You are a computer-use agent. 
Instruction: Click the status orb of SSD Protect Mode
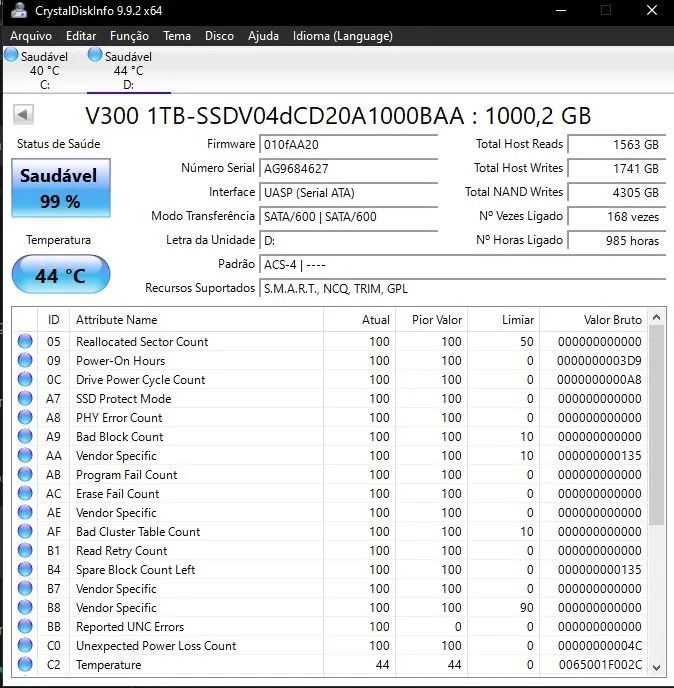pyautogui.click(x=25, y=398)
